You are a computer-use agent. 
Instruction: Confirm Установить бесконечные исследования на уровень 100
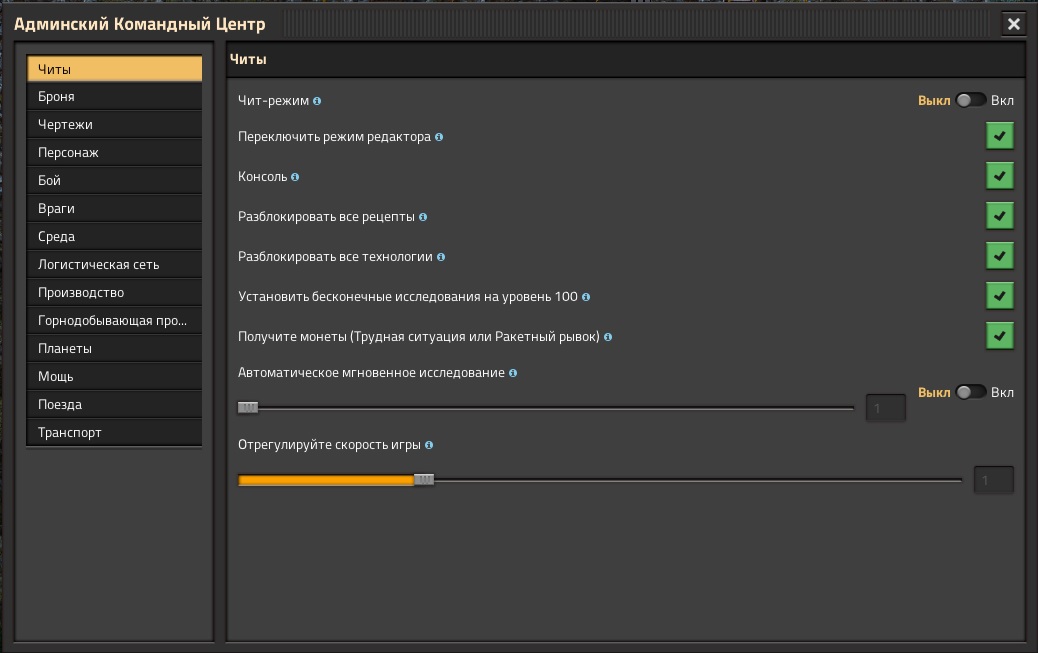click(x=999, y=295)
